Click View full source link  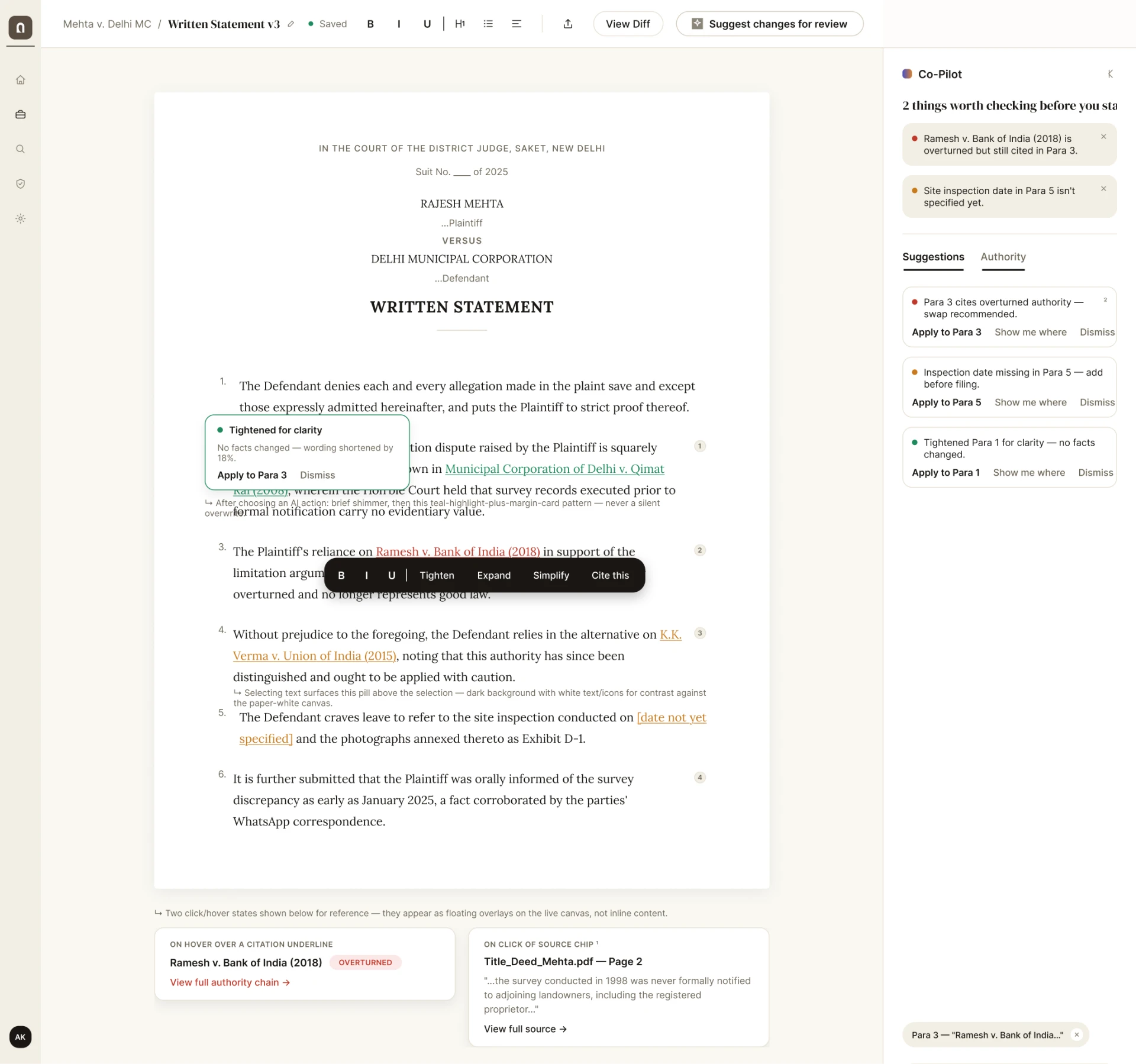tap(525, 1029)
